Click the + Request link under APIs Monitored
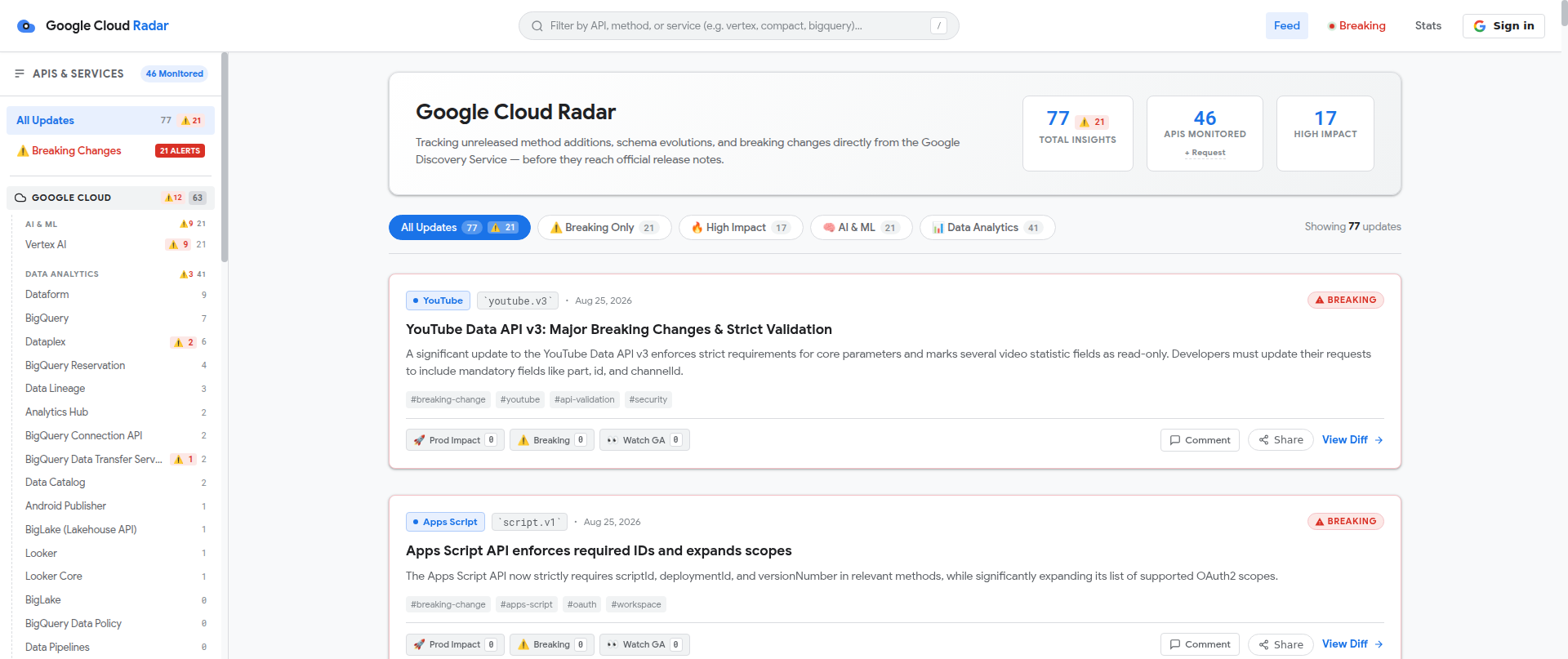 coord(1205,153)
